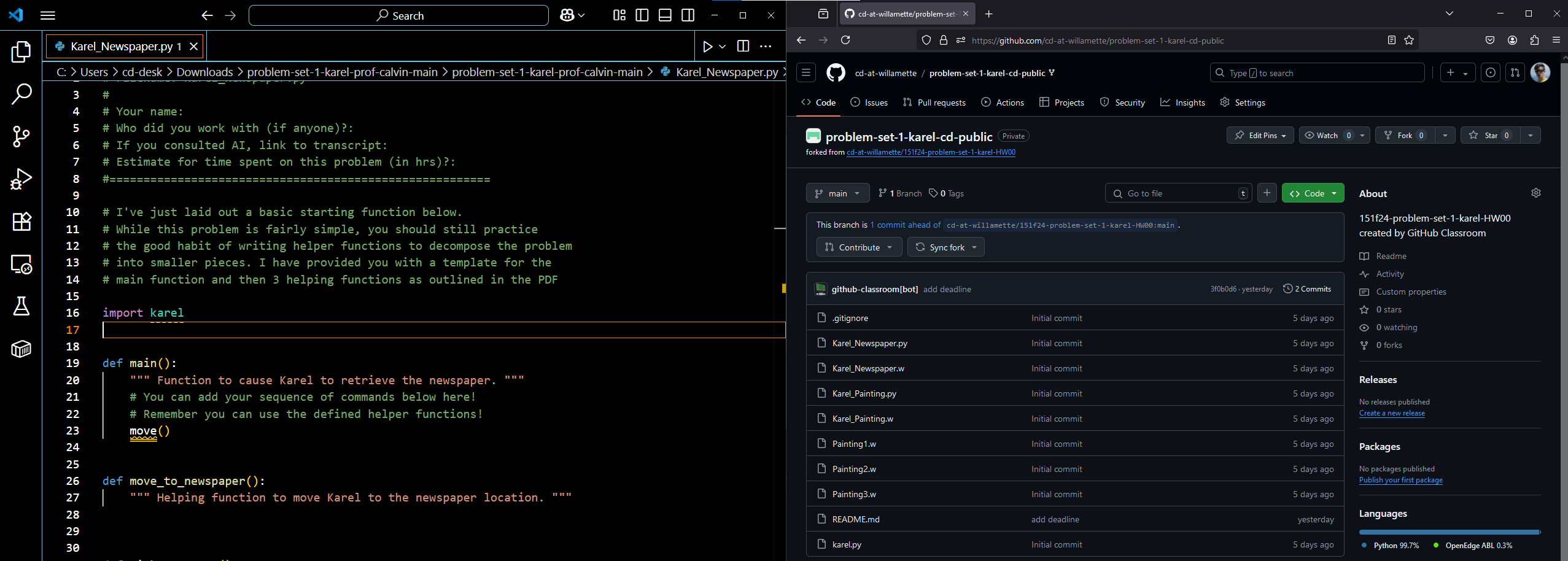Click the Run Python File play button
Image resolution: width=1568 pixels, height=561 pixels.
point(707,47)
